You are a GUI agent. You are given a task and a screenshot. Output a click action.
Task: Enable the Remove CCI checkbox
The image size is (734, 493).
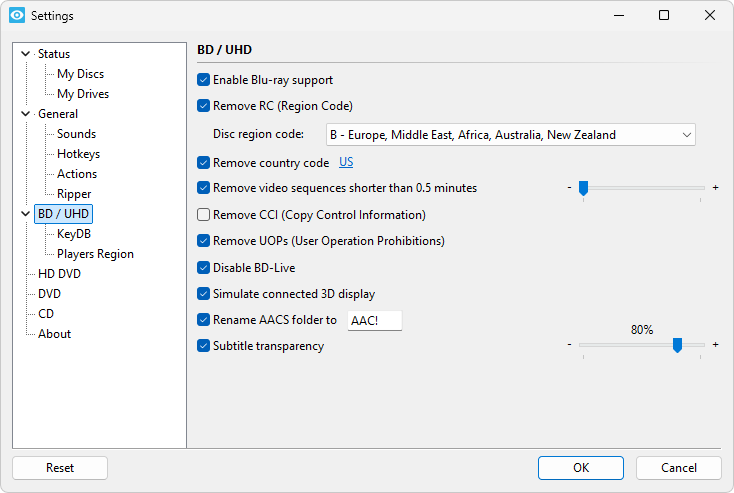click(x=204, y=215)
